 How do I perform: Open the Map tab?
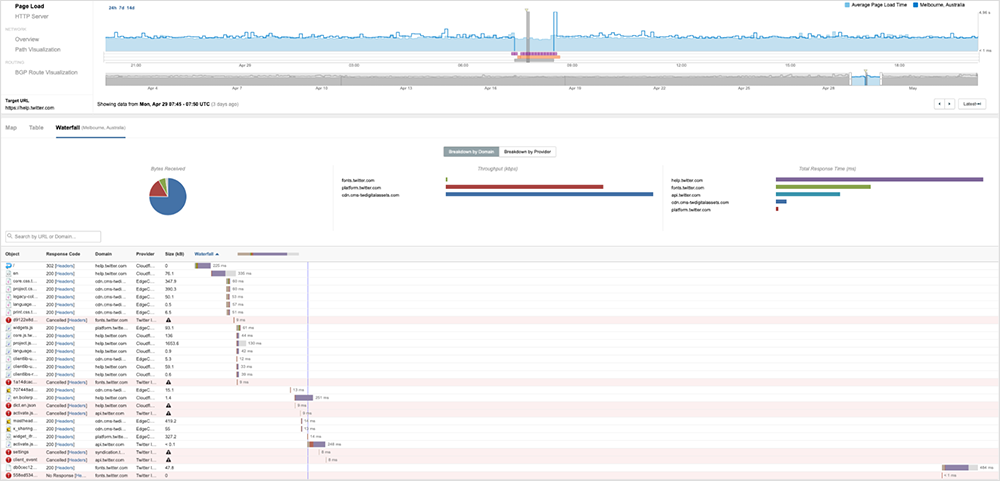pyautogui.click(x=11, y=128)
